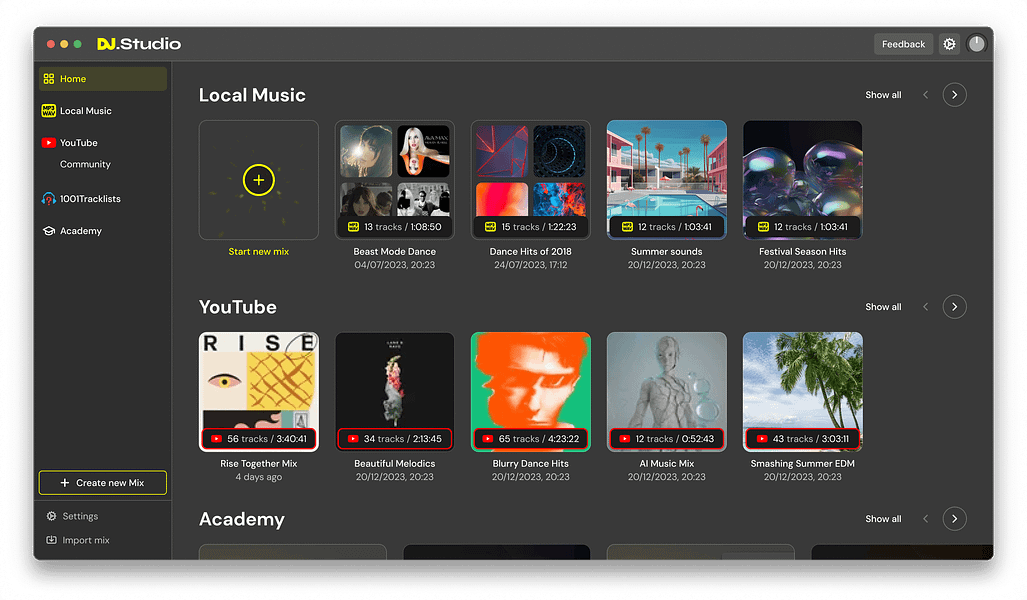Click the Feedback button

pos(903,44)
